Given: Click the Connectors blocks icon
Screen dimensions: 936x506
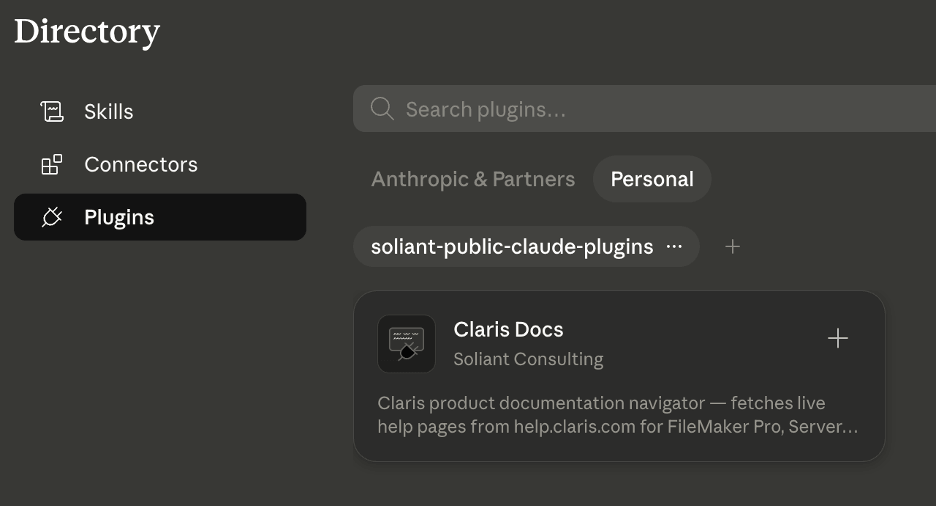Looking at the screenshot, I should click(x=52, y=165).
